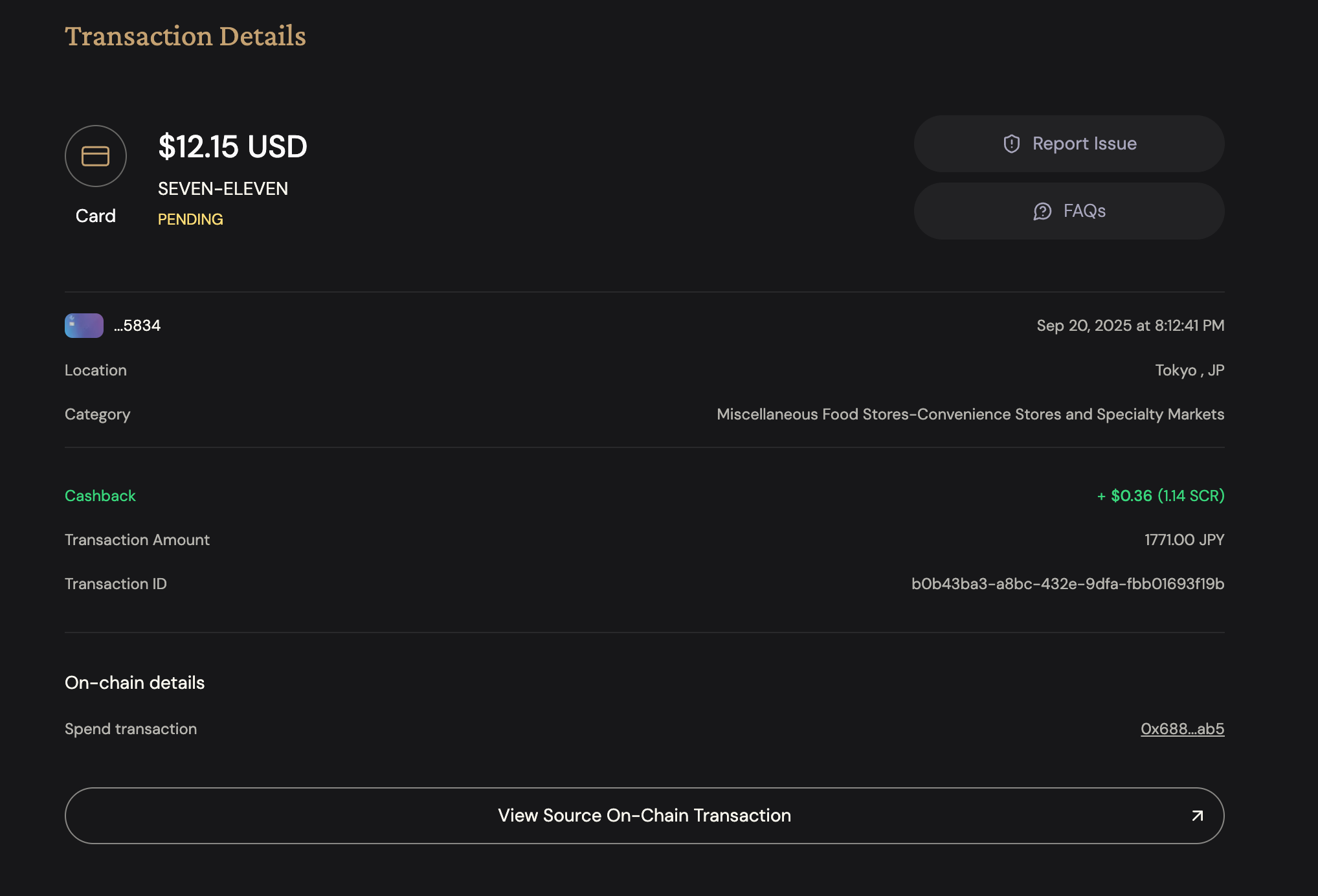Click the PENDING status label
Screen dimensions: 1318x896
click(190, 219)
